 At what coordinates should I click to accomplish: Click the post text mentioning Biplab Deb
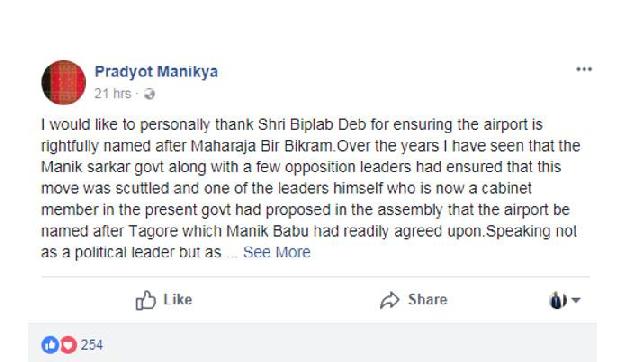pyautogui.click(x=292, y=125)
